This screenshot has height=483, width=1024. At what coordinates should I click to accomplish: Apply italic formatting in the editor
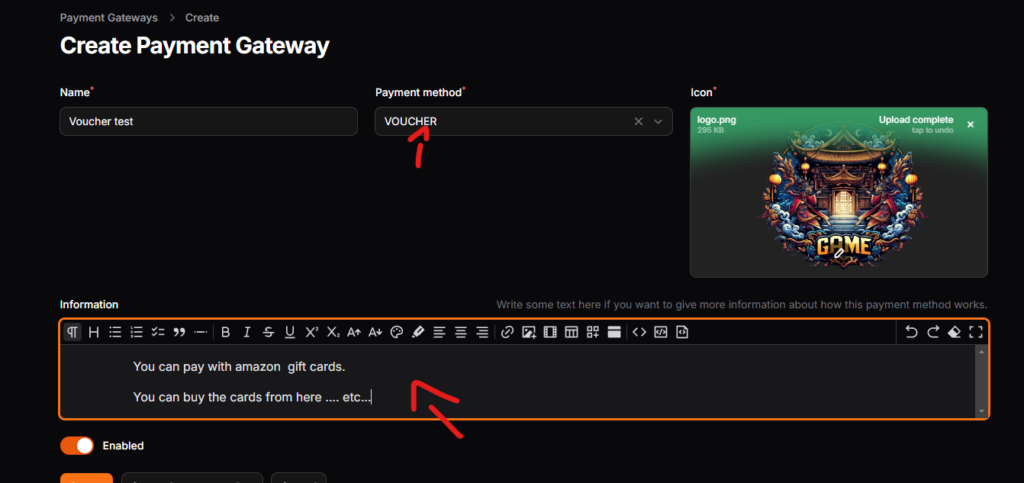coord(247,332)
